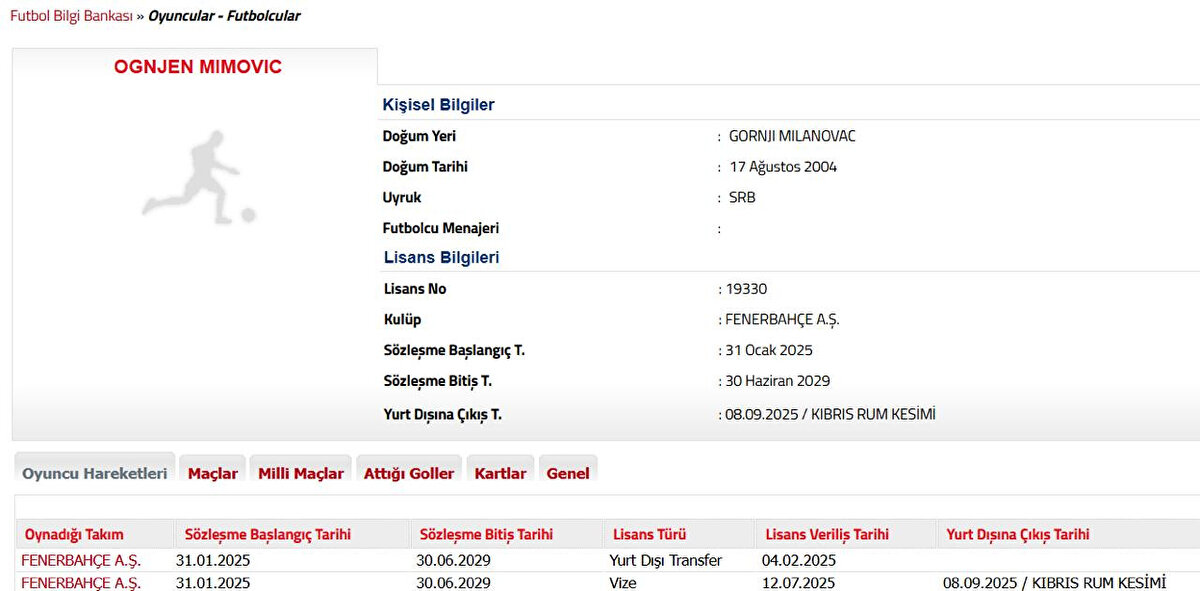This screenshot has width=1200, height=591.
Task: Switch to the Genel tab
Action: [x=568, y=473]
